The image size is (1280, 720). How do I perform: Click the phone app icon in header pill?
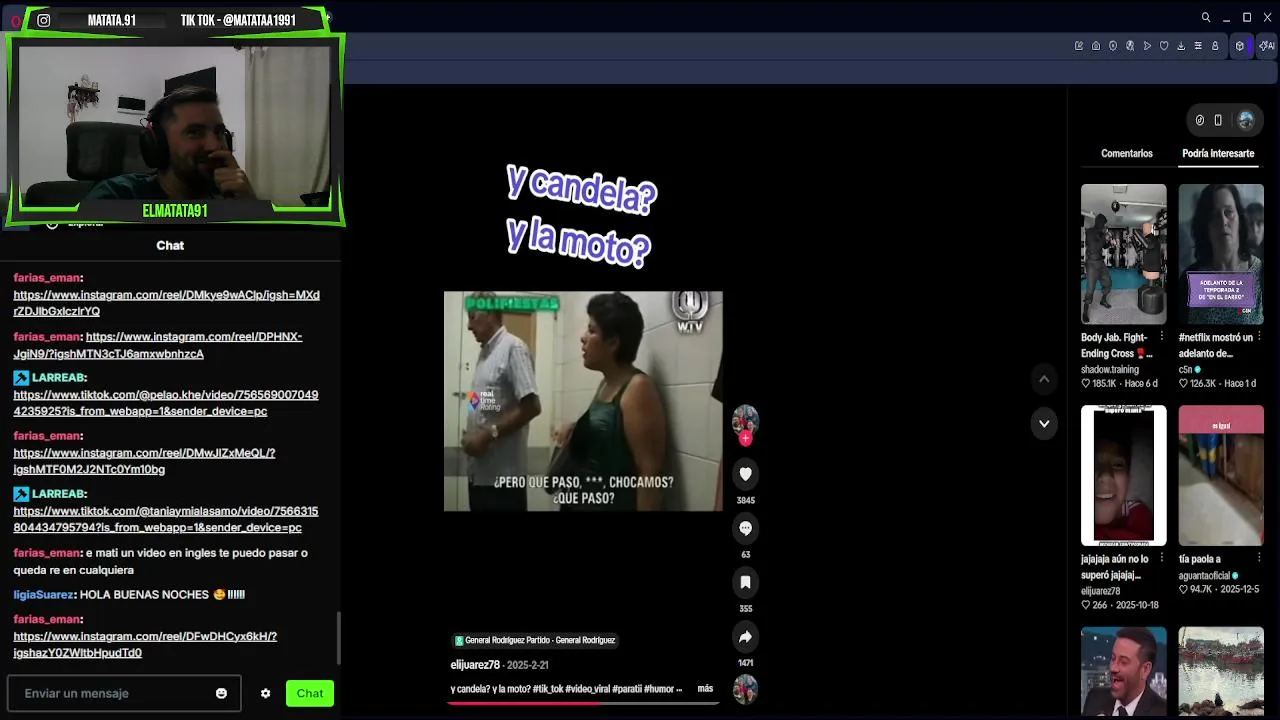click(1218, 120)
